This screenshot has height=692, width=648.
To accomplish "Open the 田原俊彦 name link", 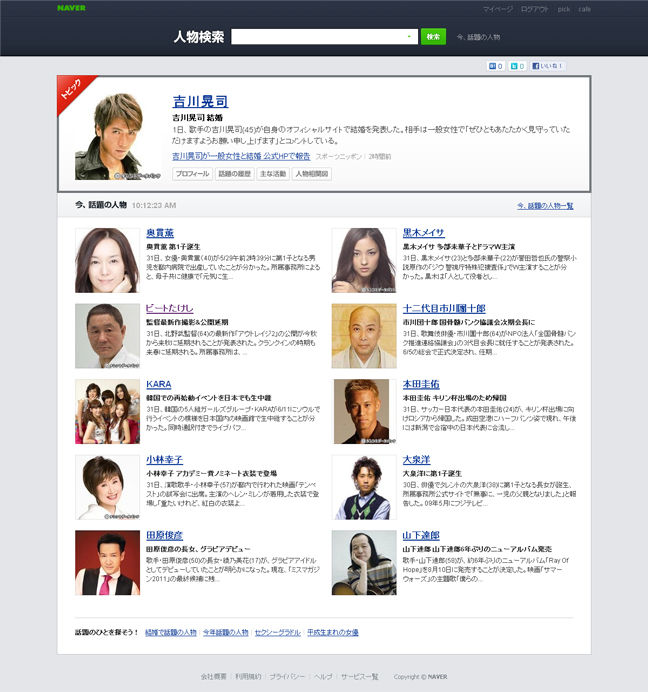I will pyautogui.click(x=164, y=535).
